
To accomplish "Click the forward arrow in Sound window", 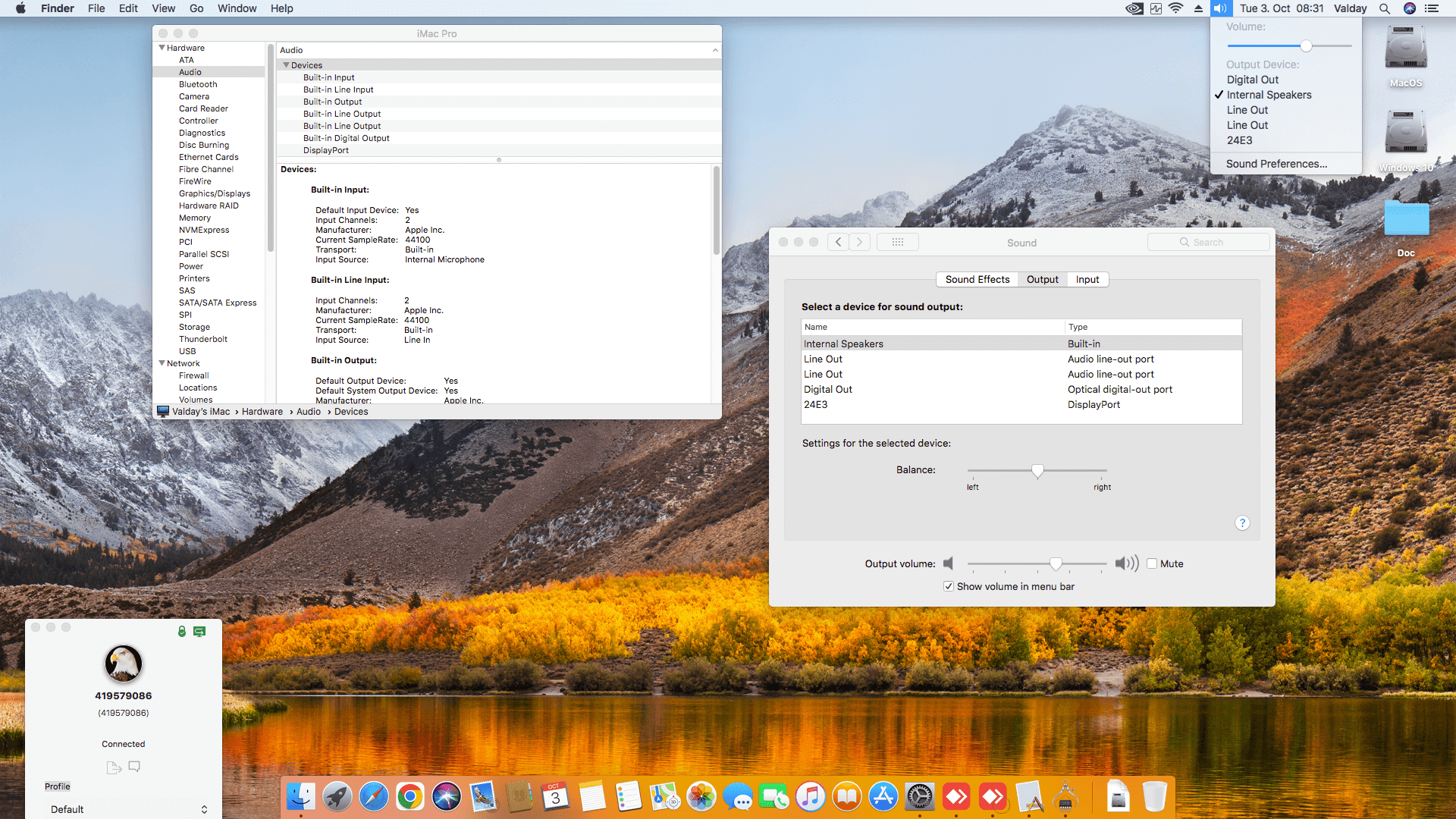I will [859, 242].
